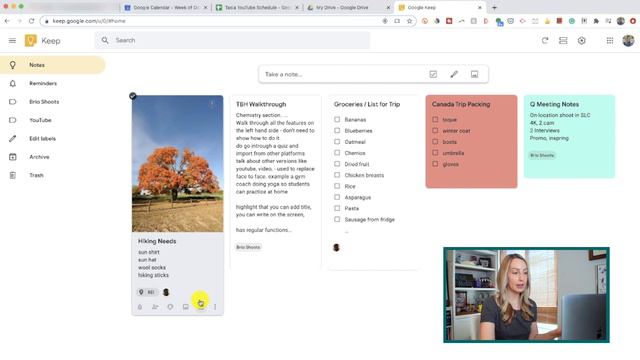This screenshot has width=640, height=360.
Task: Set a reminder on Hiking Needs note
Action: (140, 307)
